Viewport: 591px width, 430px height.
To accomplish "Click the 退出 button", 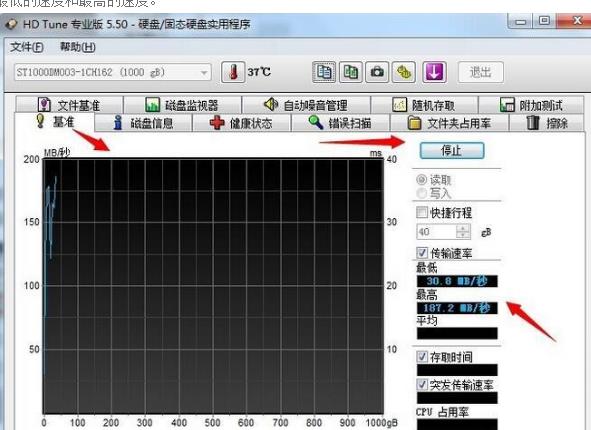I will pos(481,72).
